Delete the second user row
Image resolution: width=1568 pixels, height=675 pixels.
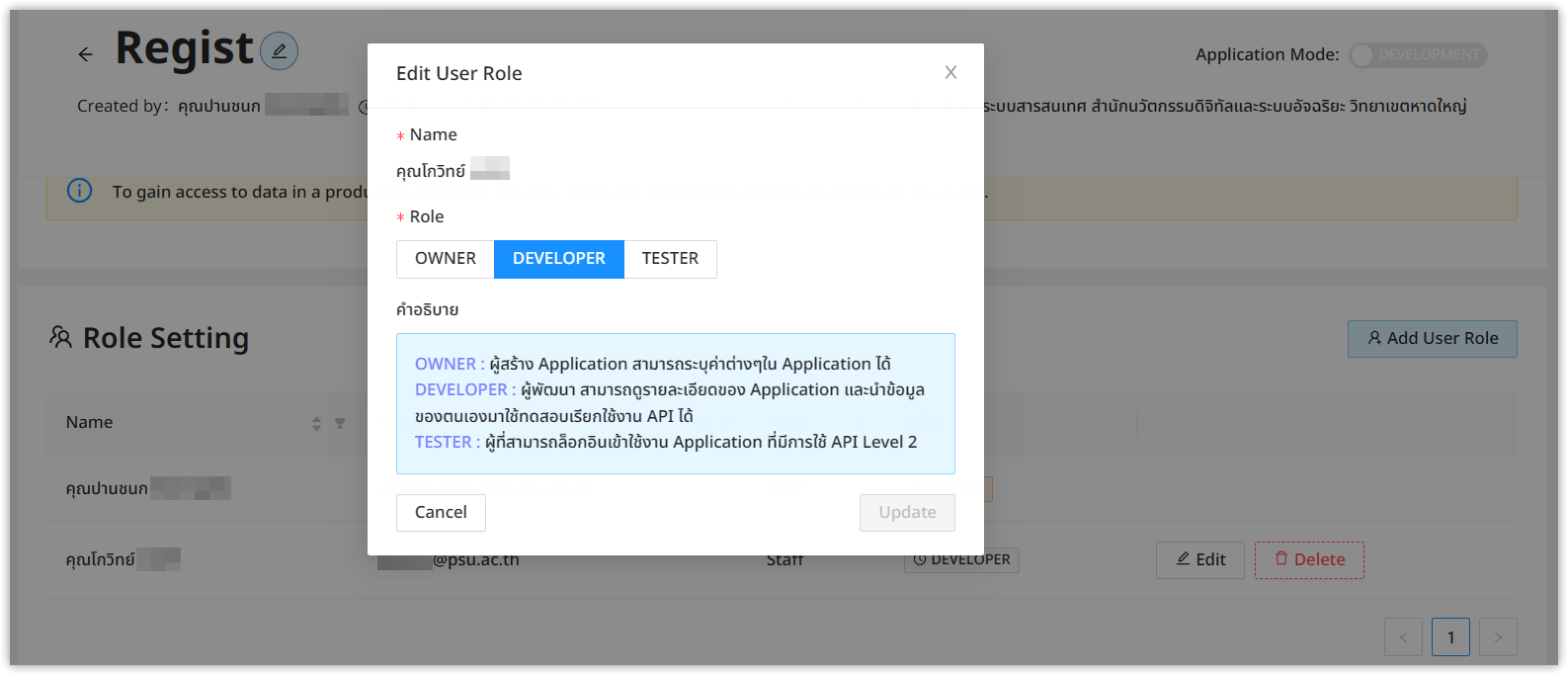click(x=1309, y=560)
